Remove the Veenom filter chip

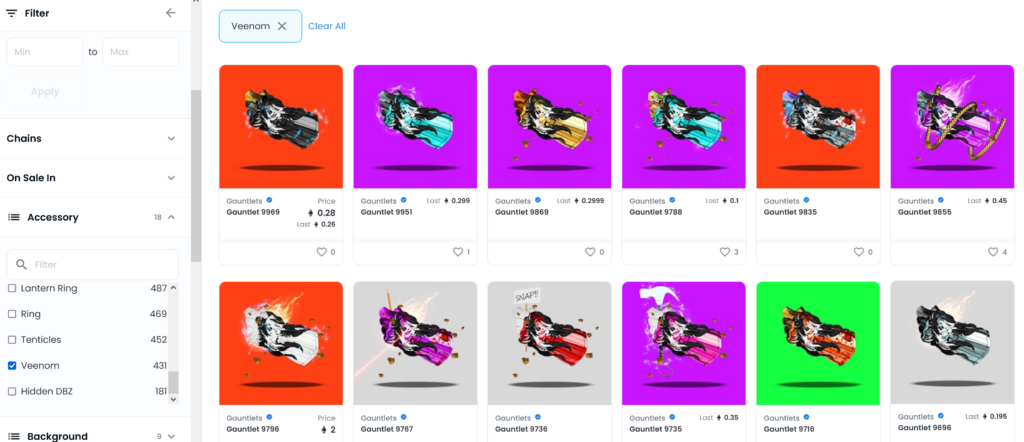tap(282, 26)
